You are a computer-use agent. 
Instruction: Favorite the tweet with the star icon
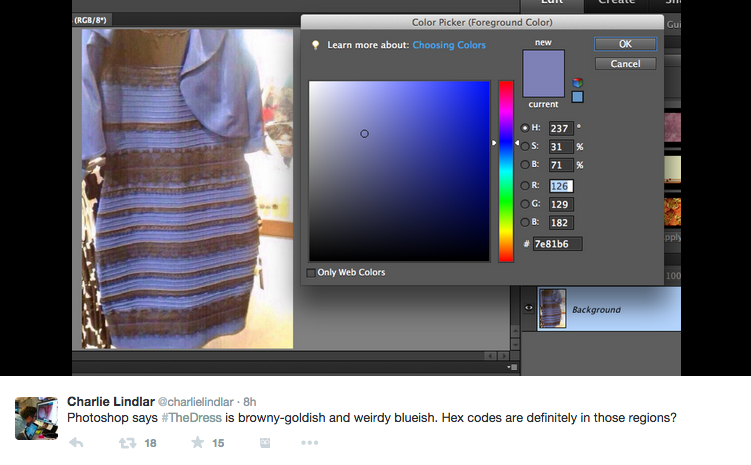point(197,442)
